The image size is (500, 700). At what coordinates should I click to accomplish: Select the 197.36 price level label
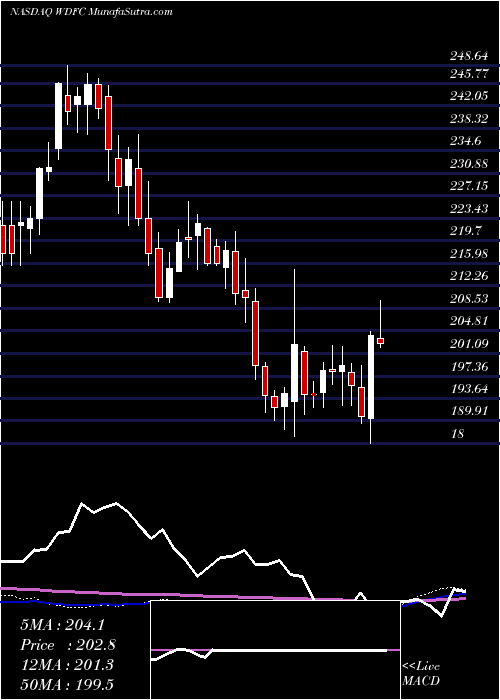(x=468, y=366)
